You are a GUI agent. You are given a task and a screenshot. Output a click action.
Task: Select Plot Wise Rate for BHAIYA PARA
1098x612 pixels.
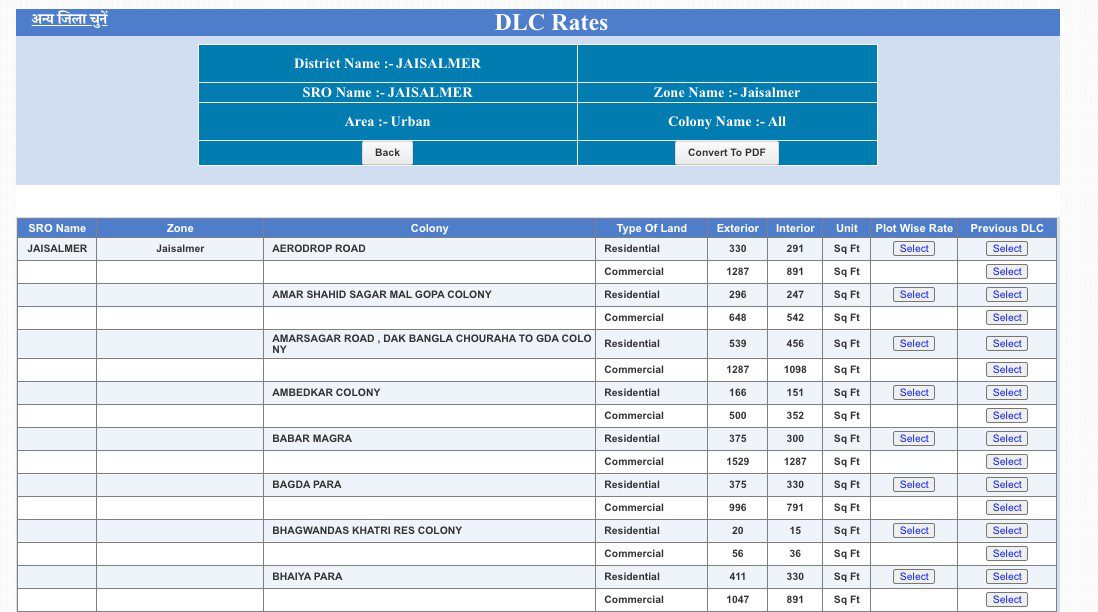click(913, 577)
